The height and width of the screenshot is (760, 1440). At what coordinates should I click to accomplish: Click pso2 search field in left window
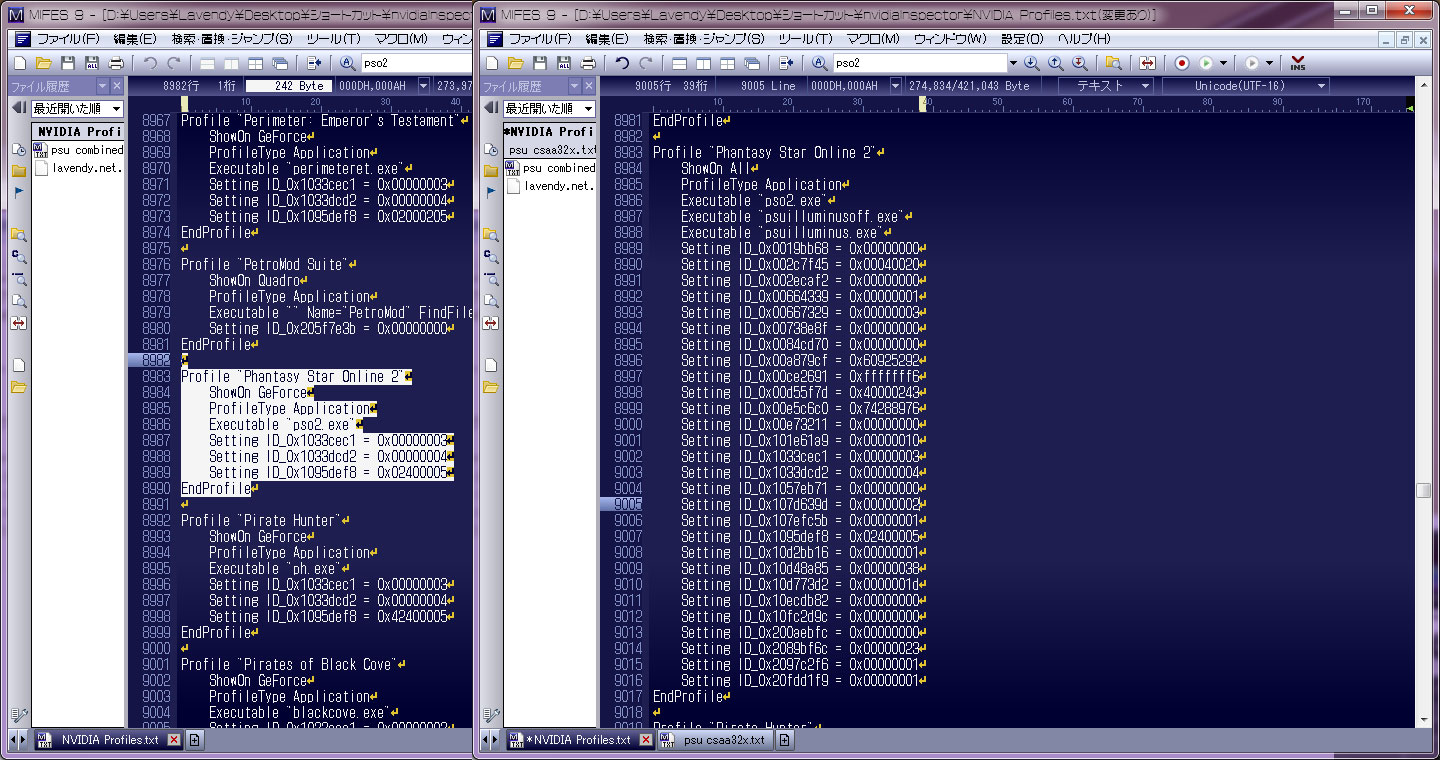pos(415,63)
